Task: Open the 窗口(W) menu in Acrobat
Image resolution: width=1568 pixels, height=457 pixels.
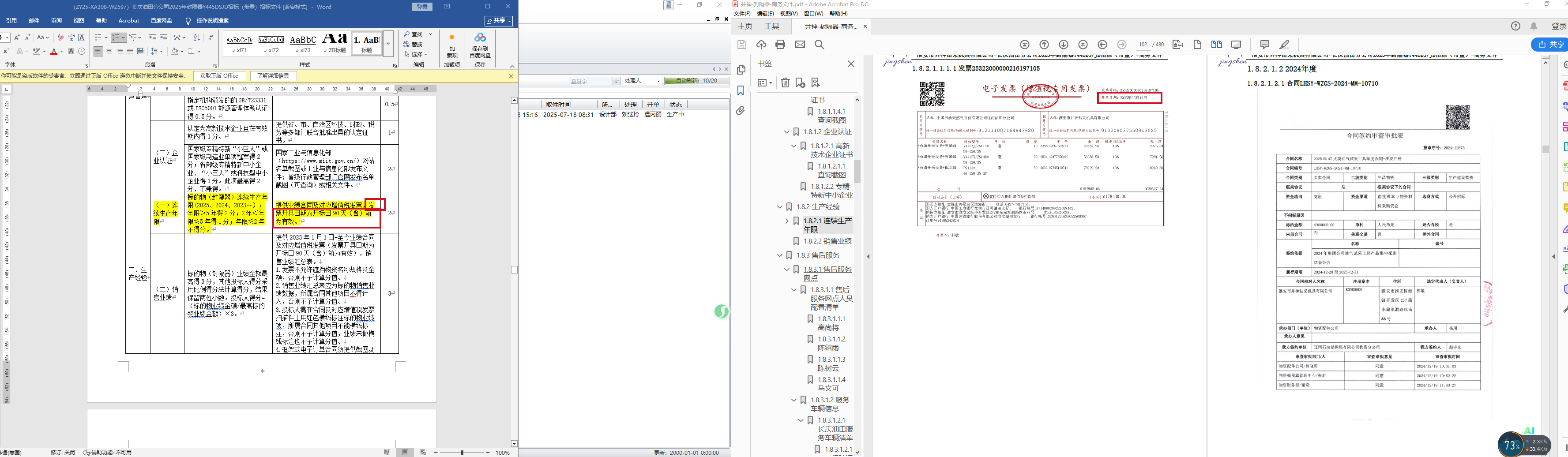Action: (x=814, y=13)
